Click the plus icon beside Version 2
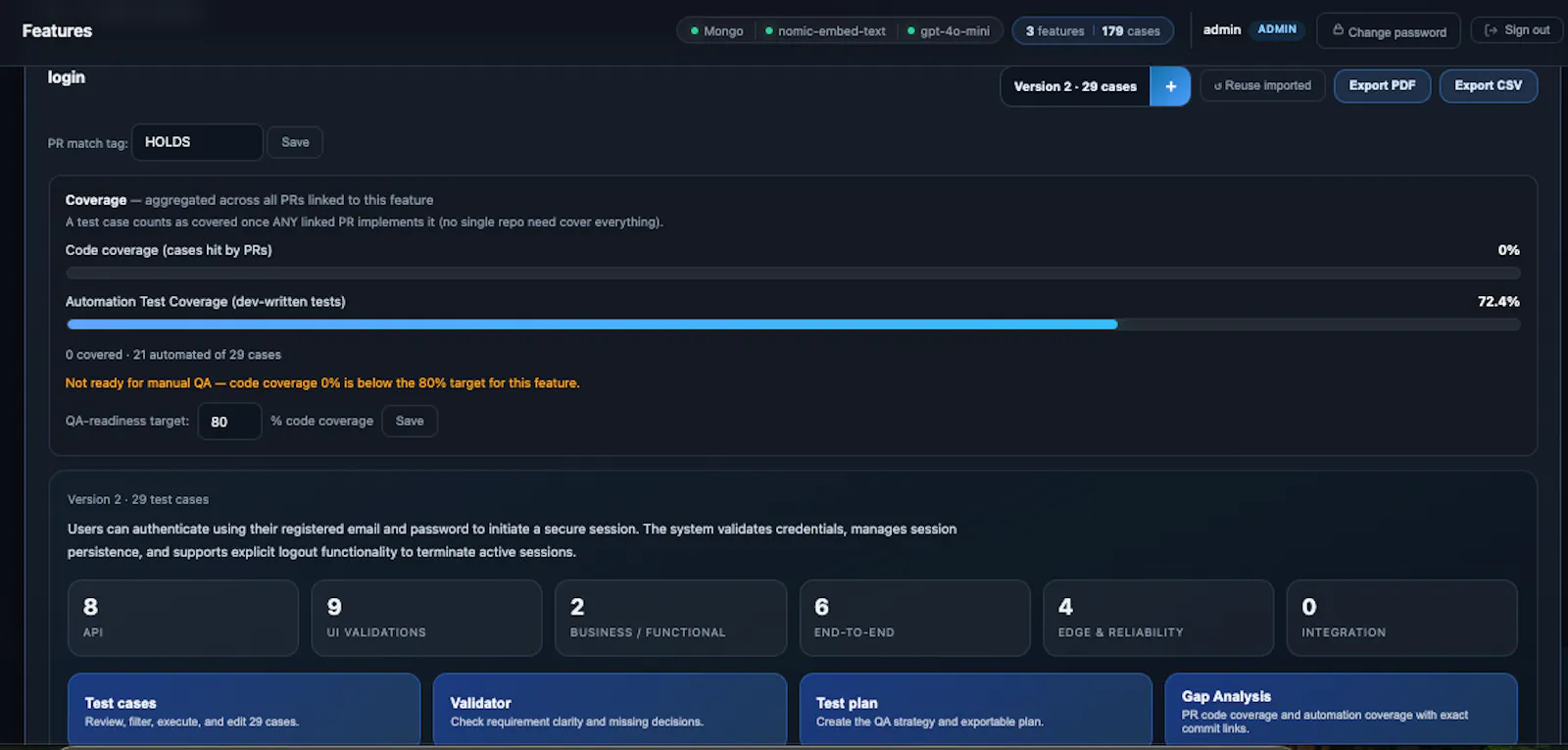This screenshot has width=1568, height=750. coord(1170,86)
